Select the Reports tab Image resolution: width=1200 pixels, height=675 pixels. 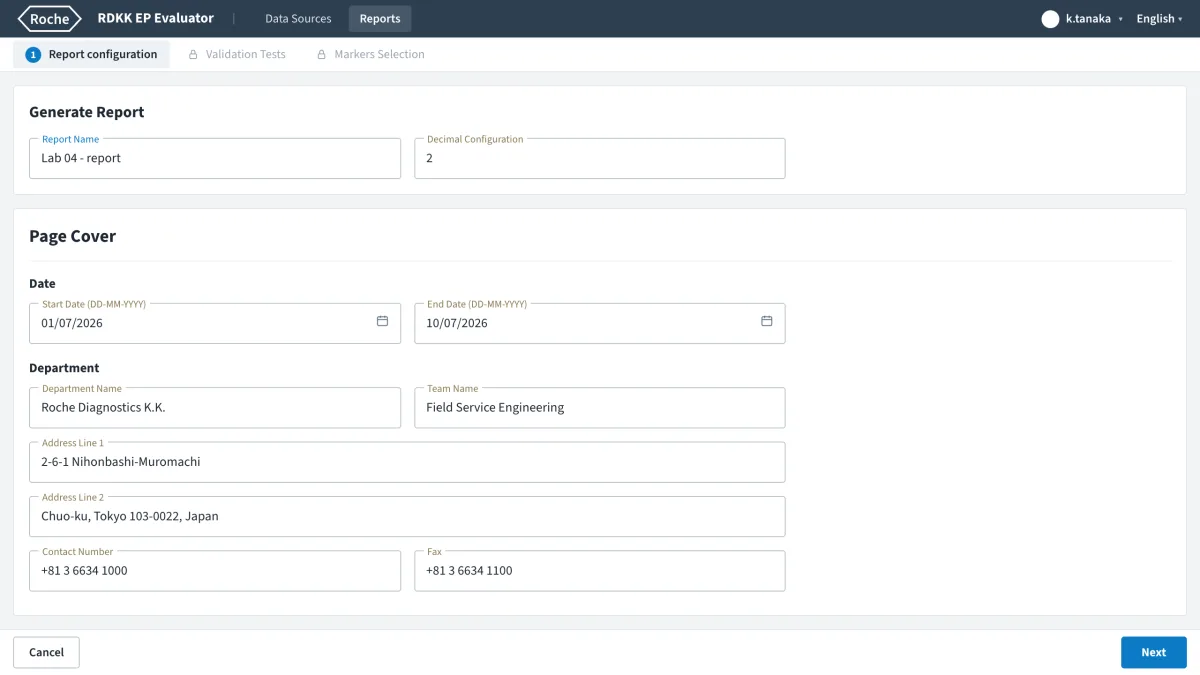(380, 19)
